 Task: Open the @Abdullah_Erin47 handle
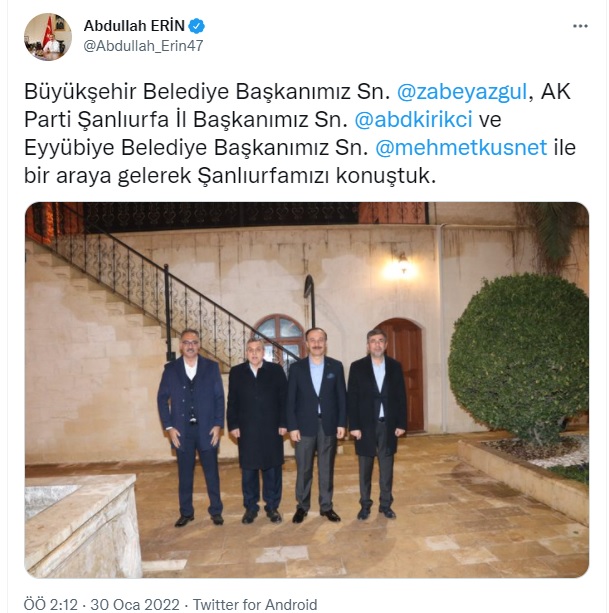tap(143, 46)
